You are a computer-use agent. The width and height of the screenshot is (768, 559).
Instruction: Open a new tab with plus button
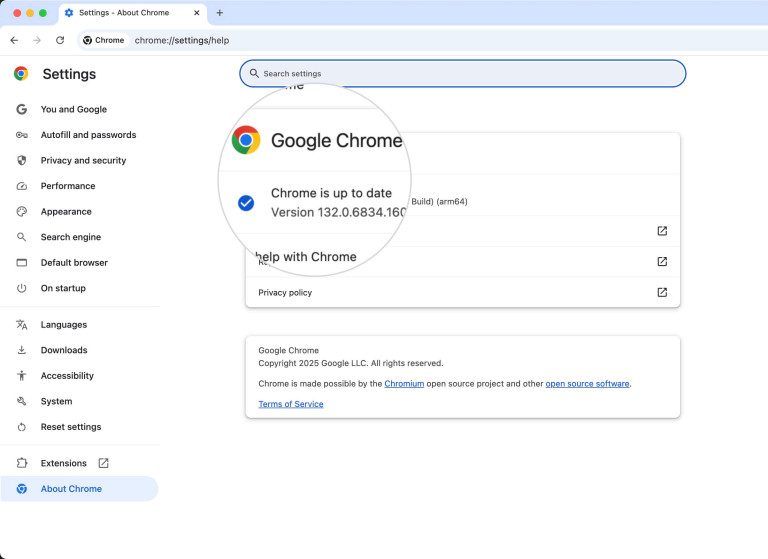[x=219, y=13]
